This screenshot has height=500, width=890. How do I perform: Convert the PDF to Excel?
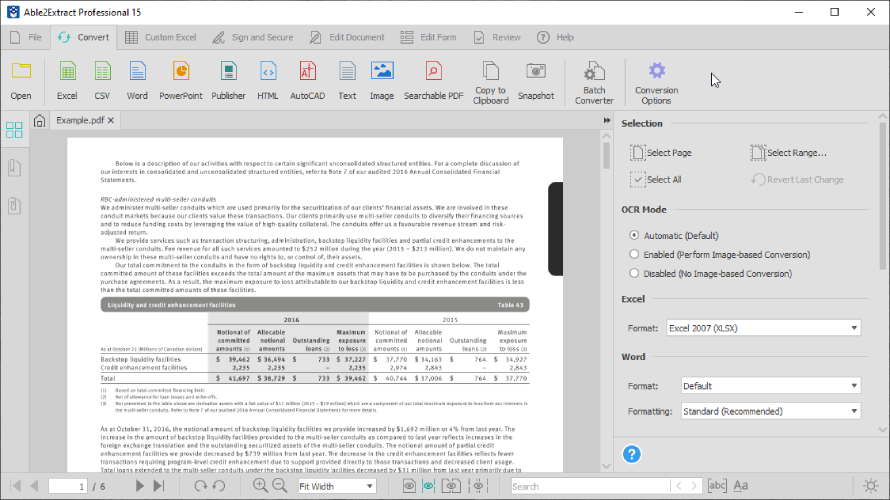point(67,80)
